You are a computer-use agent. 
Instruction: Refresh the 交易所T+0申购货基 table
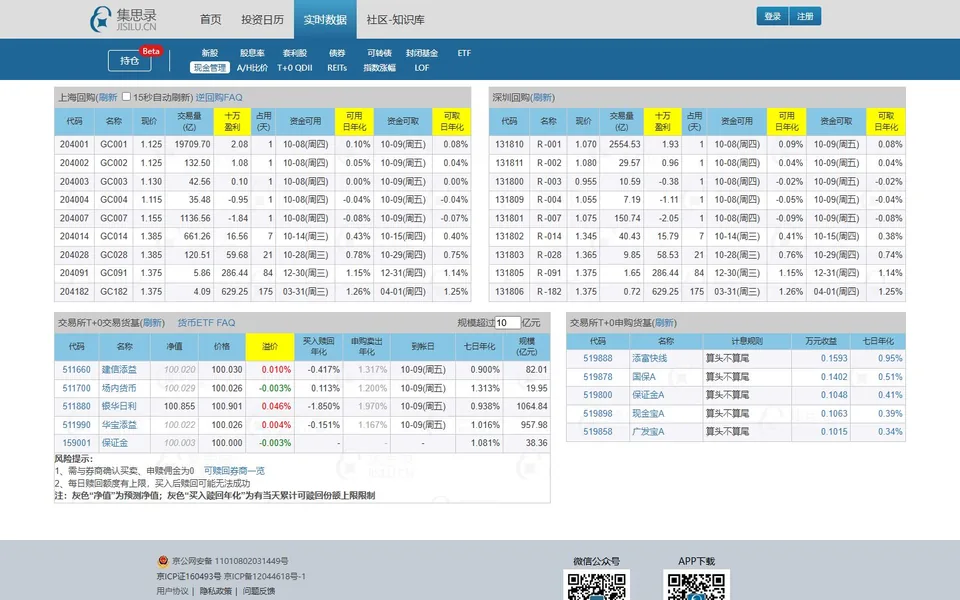pos(664,323)
